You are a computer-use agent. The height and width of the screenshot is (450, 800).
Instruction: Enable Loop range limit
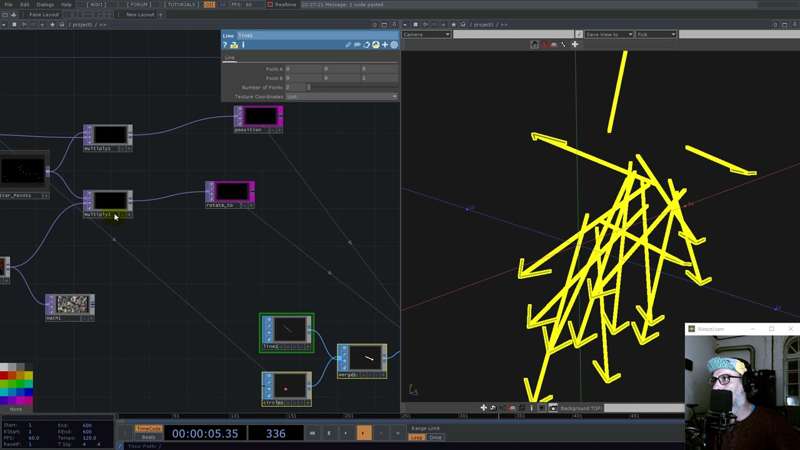pos(417,437)
